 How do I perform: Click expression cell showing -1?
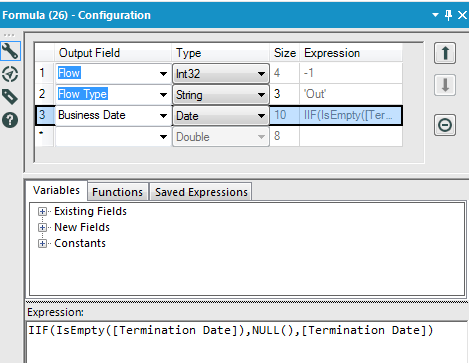(351, 73)
